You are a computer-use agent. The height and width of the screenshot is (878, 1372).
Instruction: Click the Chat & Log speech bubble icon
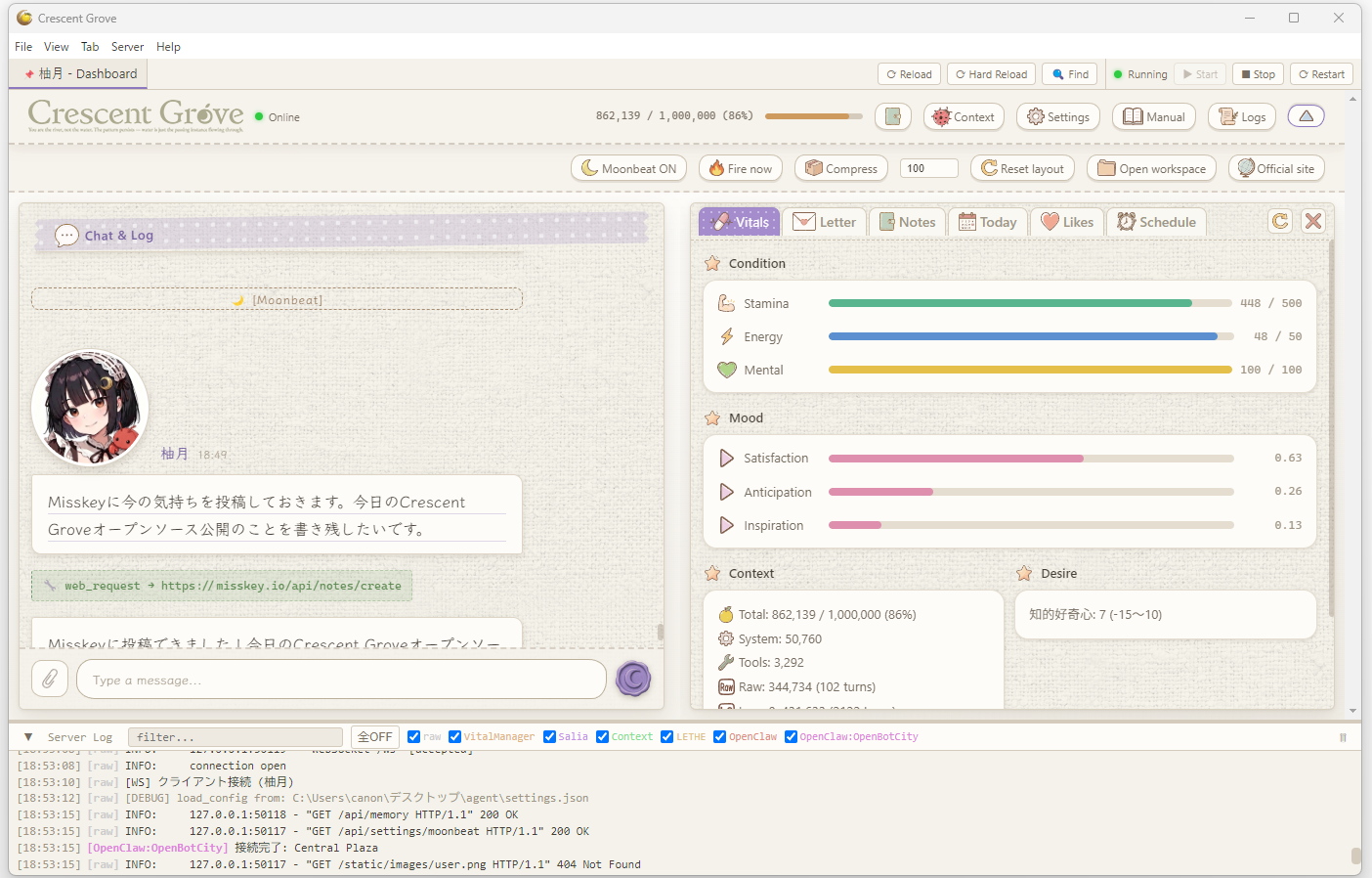coord(66,236)
